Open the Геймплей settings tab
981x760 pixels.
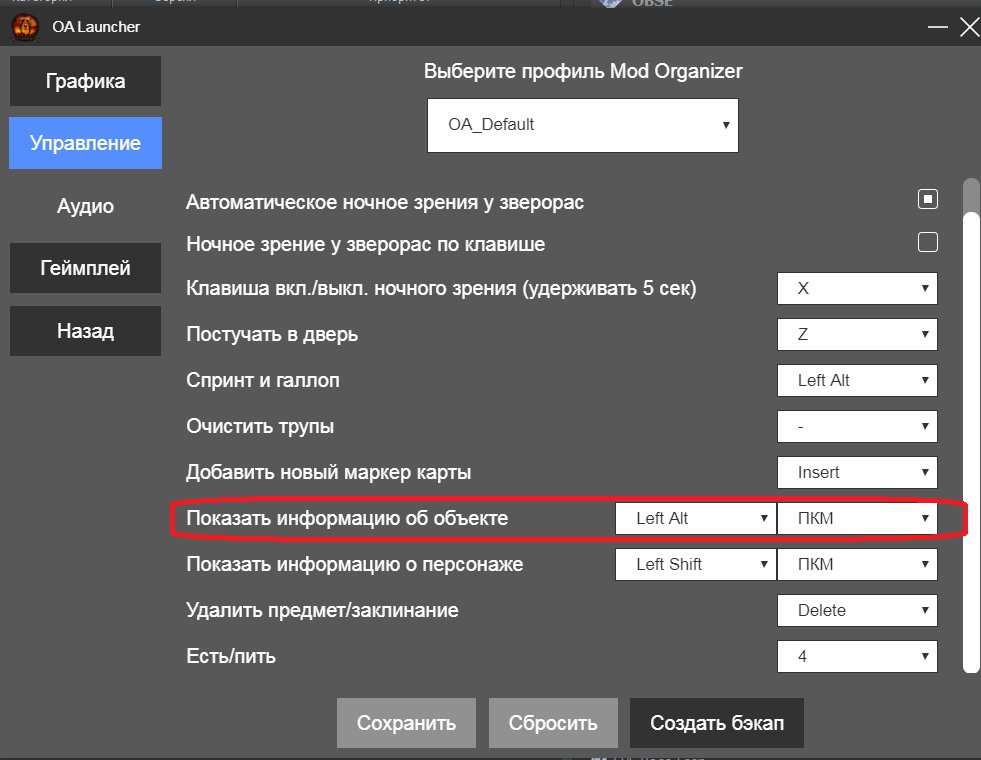click(85, 268)
